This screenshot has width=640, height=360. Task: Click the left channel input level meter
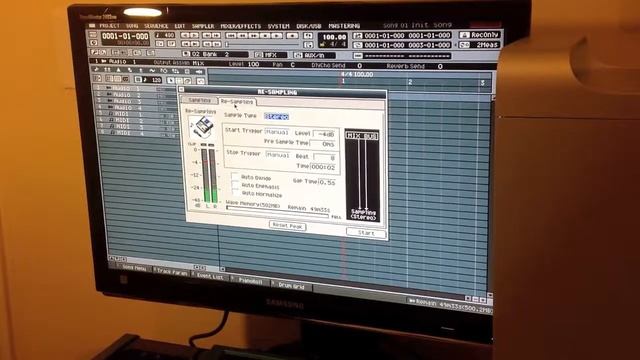pos(205,175)
